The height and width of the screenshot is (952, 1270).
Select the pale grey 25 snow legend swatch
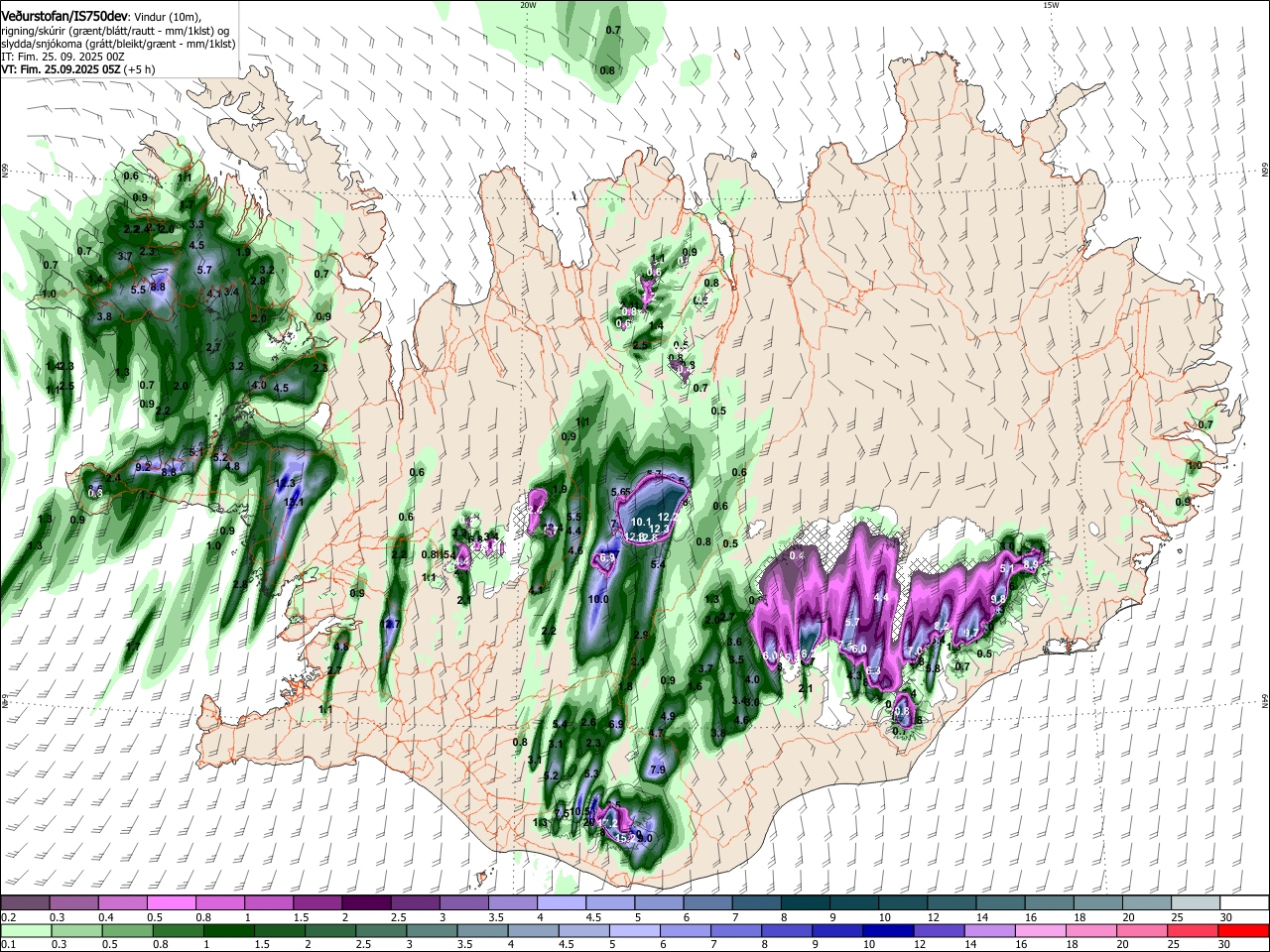click(1196, 903)
